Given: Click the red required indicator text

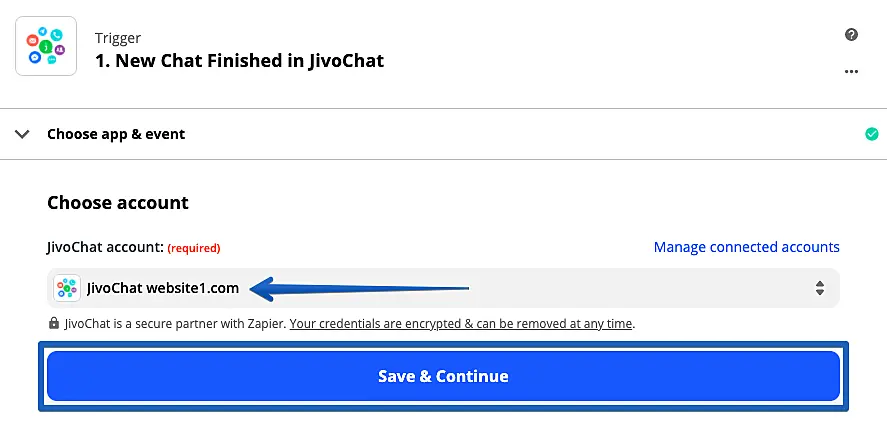Looking at the screenshot, I should (x=193, y=248).
